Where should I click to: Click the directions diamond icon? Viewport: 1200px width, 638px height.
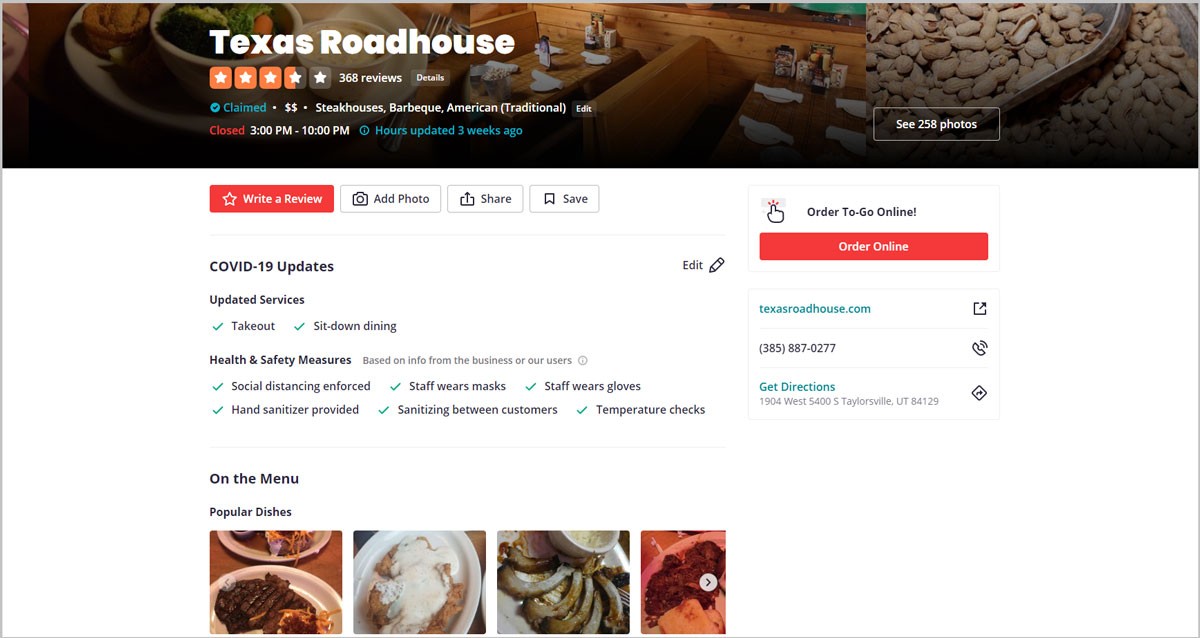click(x=979, y=394)
